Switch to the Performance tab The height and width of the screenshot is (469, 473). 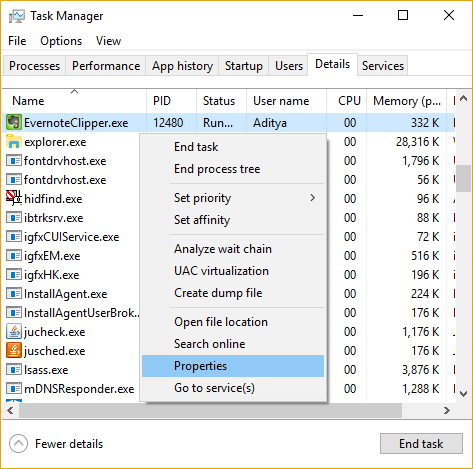coord(106,66)
